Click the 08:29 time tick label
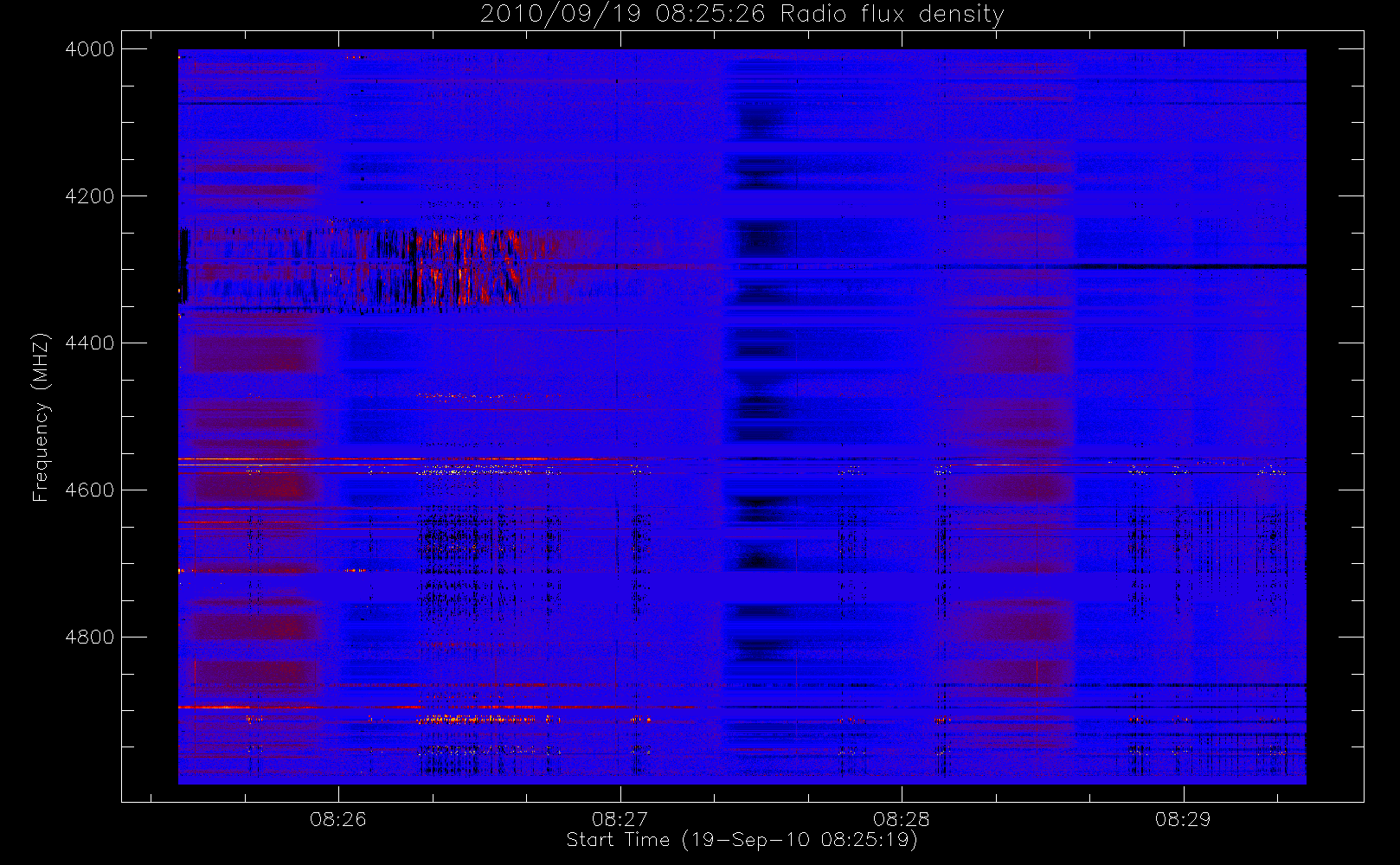 [1183, 819]
